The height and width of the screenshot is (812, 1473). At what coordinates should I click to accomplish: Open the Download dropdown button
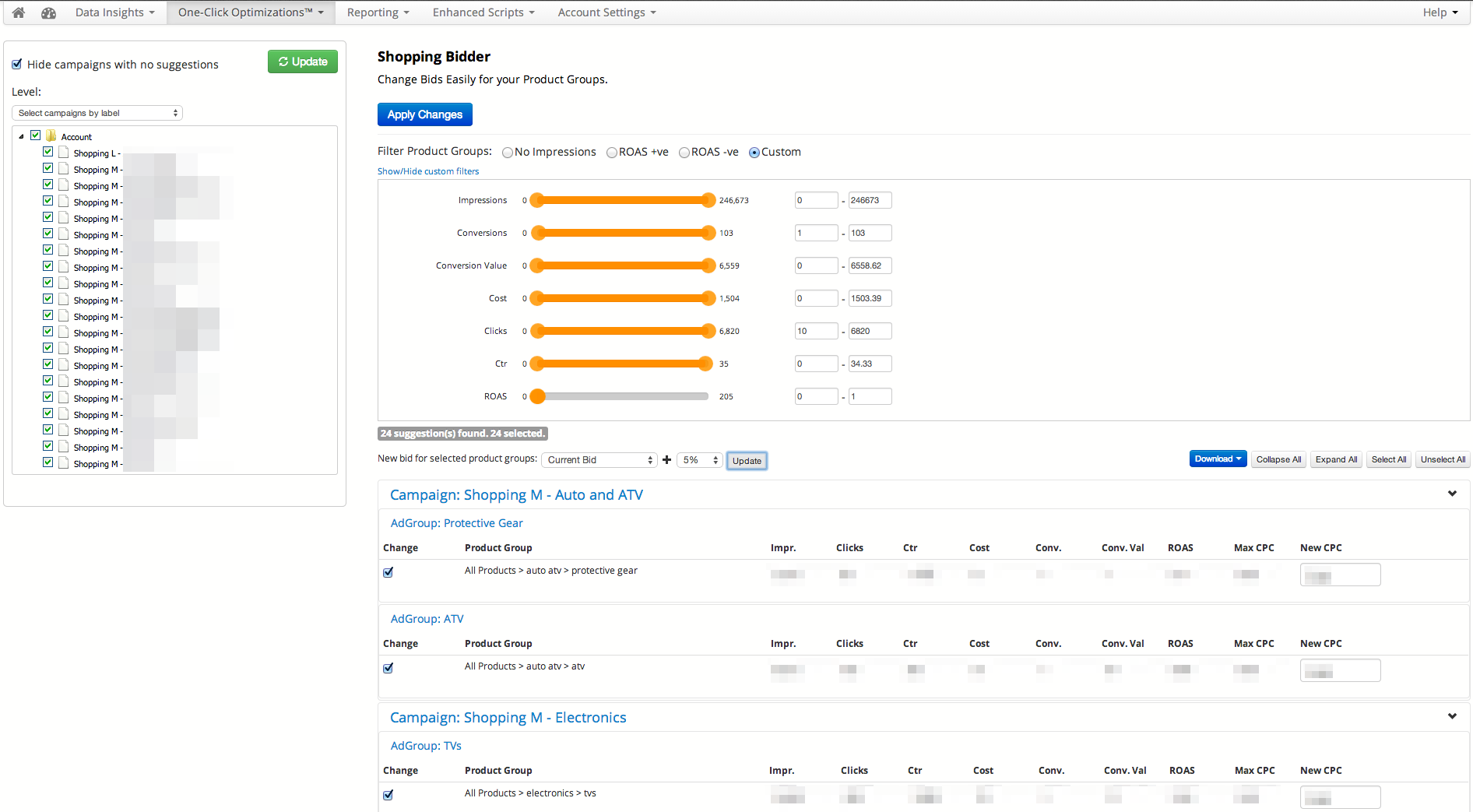(1218, 459)
